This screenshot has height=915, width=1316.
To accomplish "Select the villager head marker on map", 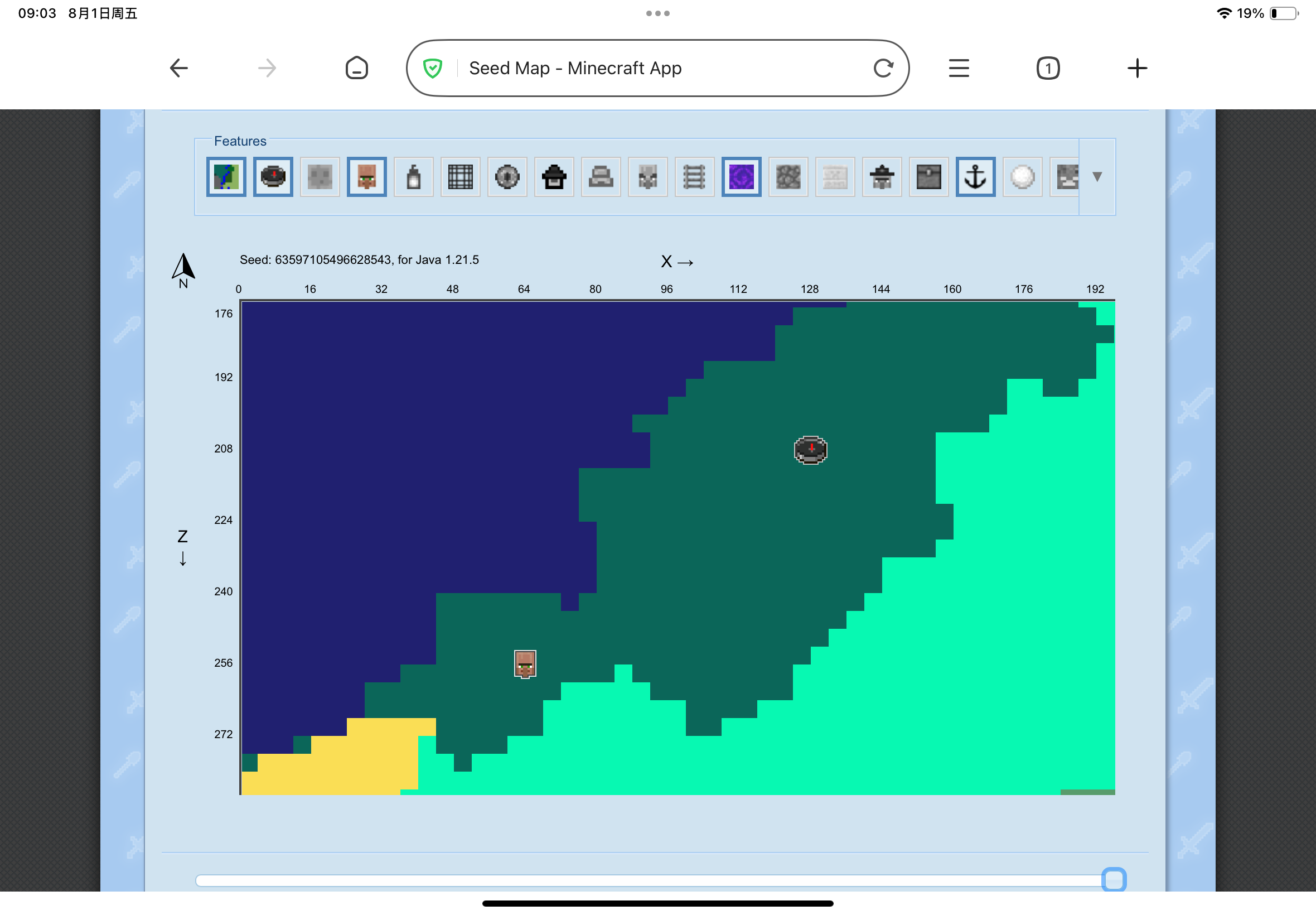I will pyautogui.click(x=525, y=664).
